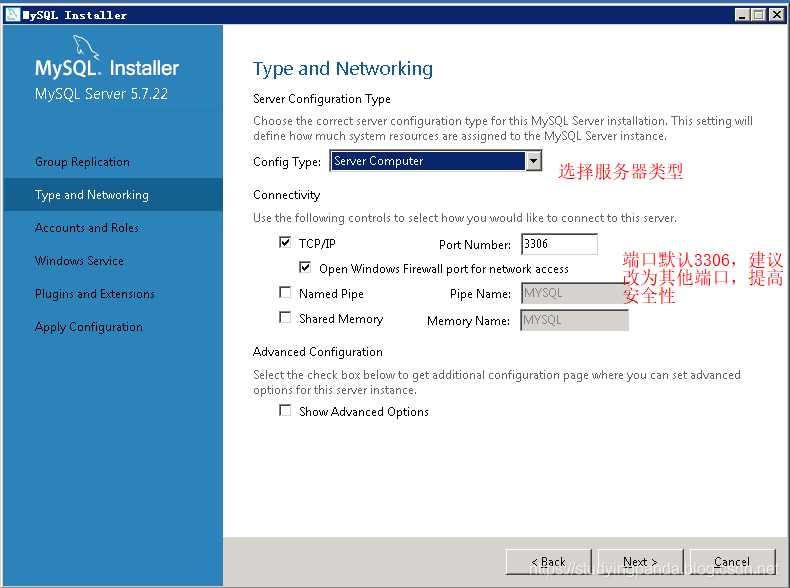
Task: Enable the Named Pipe checkbox
Action: [286, 293]
